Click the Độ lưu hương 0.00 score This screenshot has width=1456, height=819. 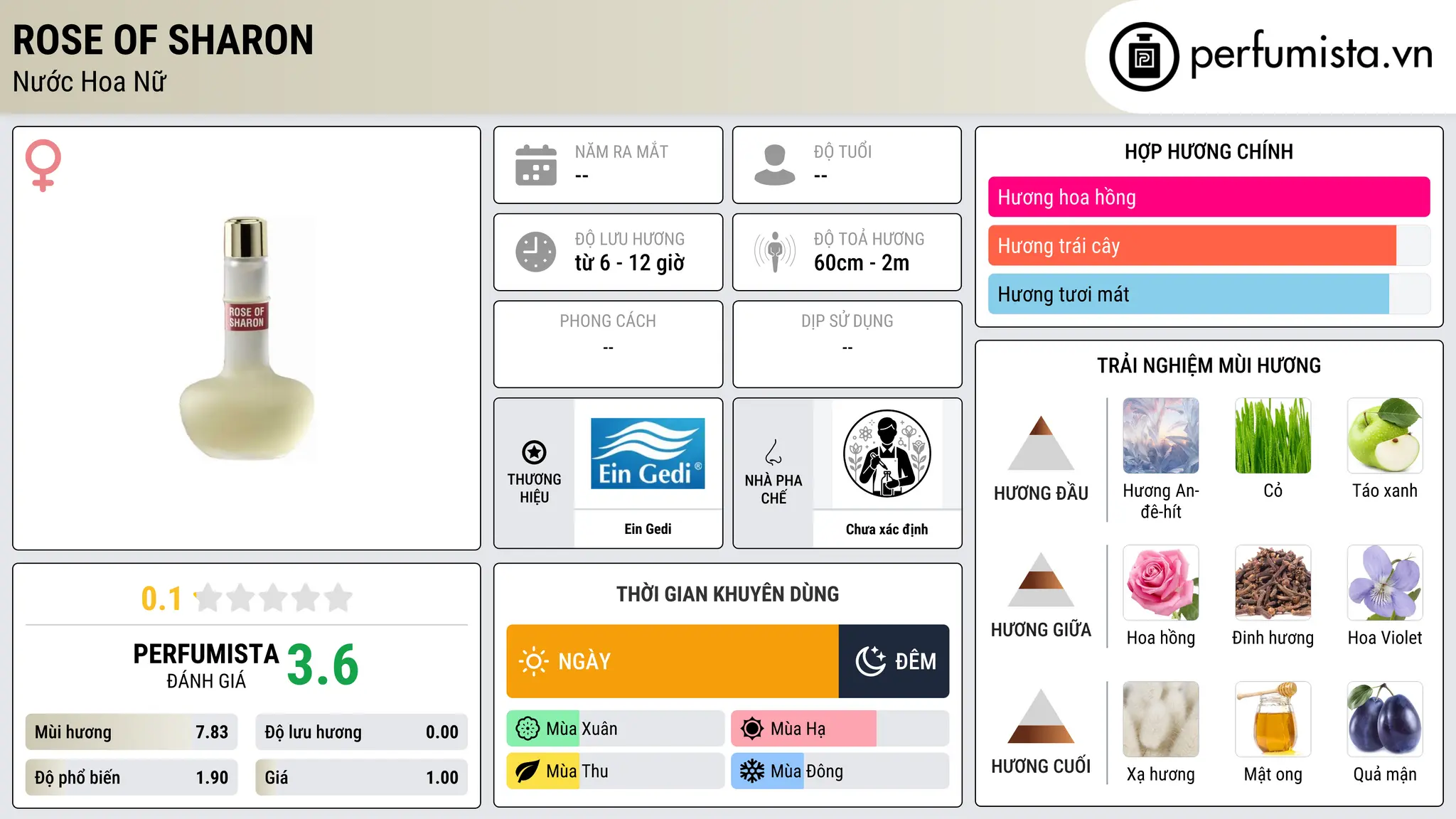[x=362, y=732]
